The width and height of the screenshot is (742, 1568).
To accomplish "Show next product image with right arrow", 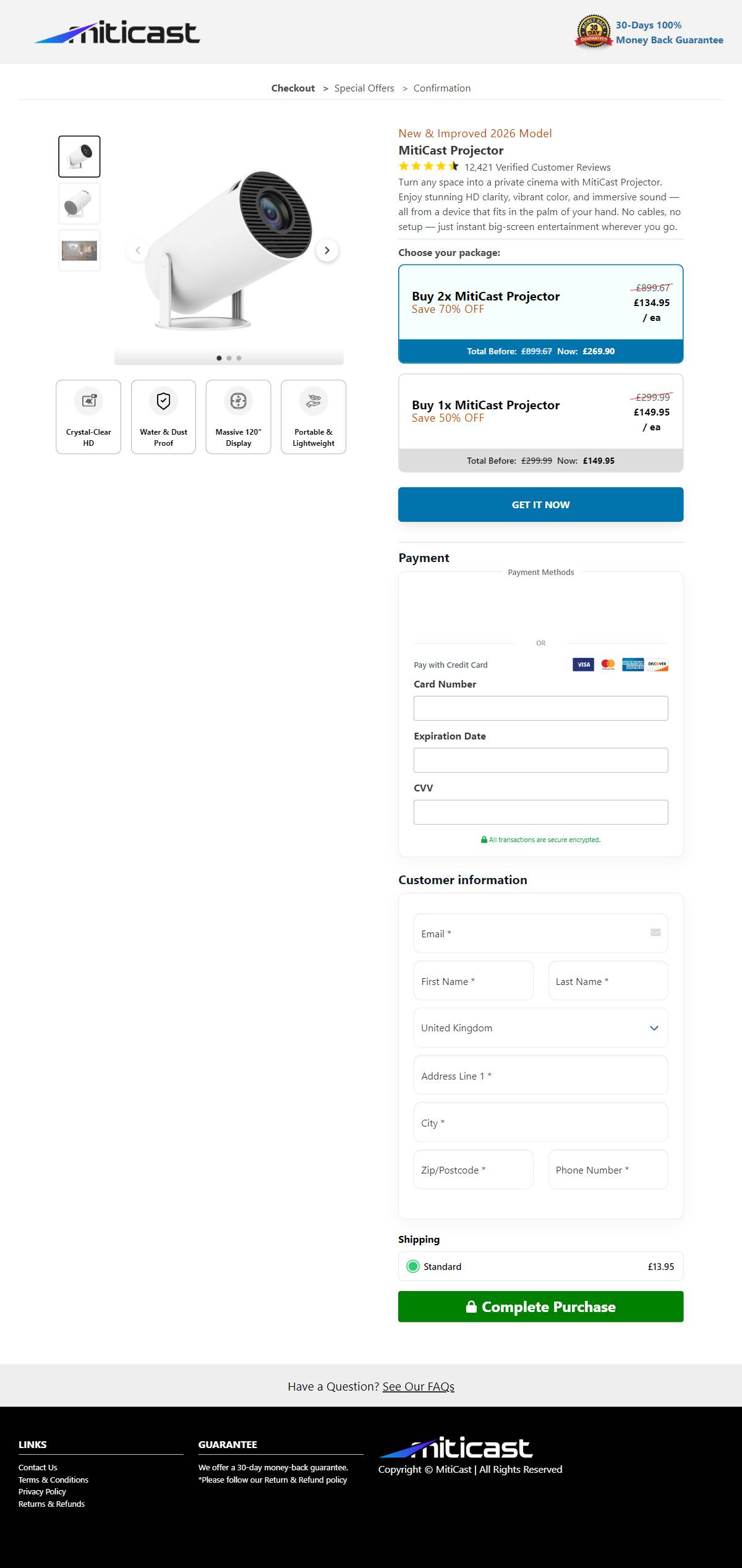I will [x=327, y=250].
